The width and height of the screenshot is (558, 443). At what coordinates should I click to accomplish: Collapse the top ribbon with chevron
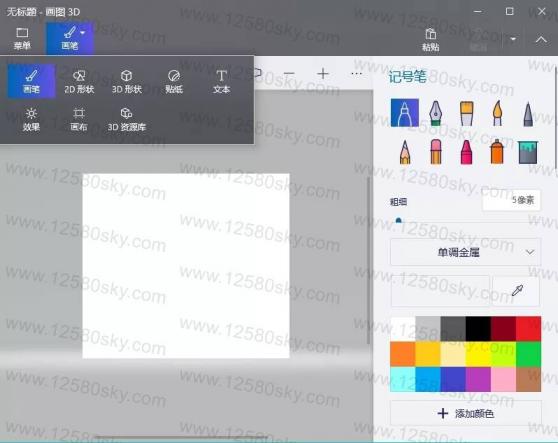coord(541,39)
